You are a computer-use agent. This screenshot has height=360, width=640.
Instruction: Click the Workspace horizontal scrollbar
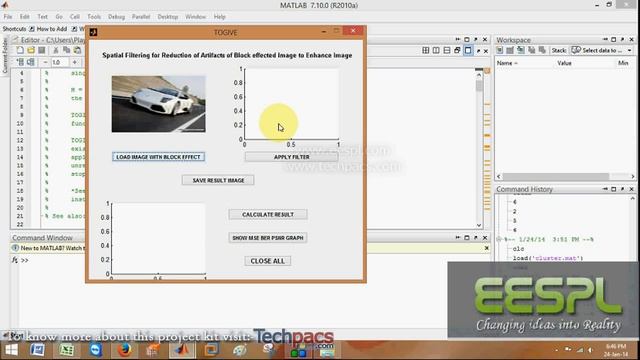click(x=565, y=176)
